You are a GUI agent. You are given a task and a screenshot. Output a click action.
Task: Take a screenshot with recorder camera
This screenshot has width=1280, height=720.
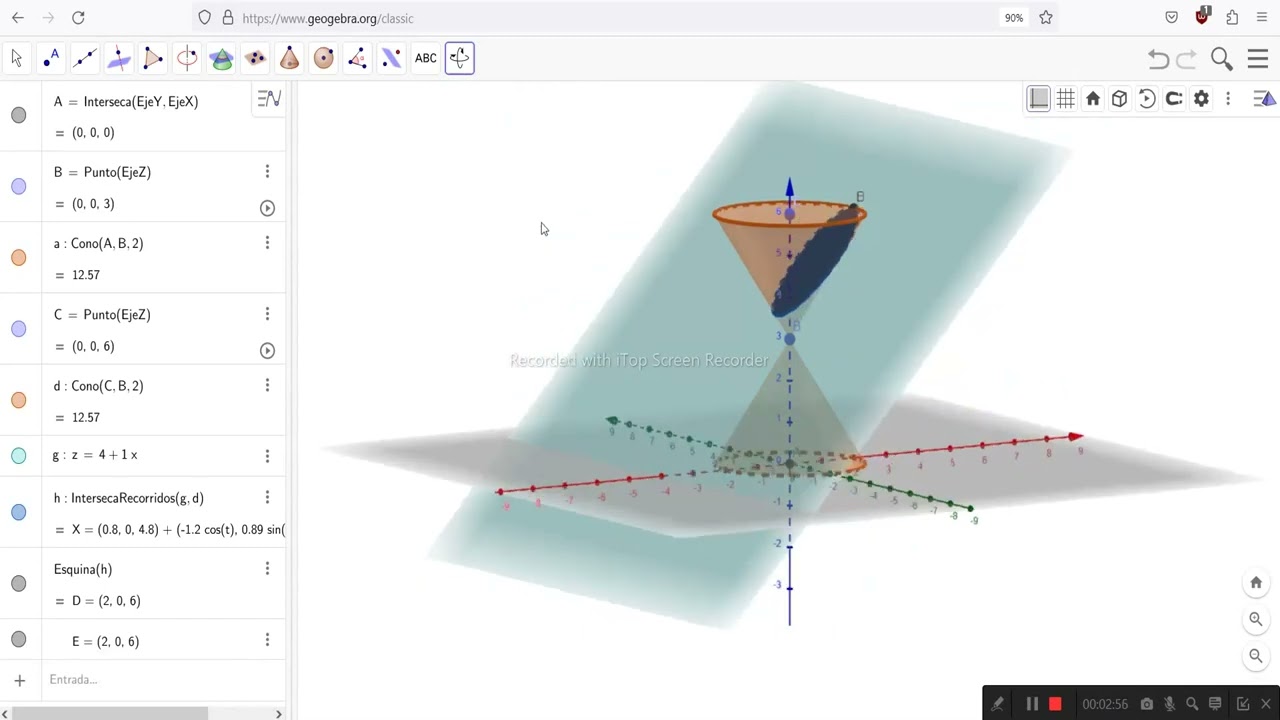click(x=1147, y=704)
